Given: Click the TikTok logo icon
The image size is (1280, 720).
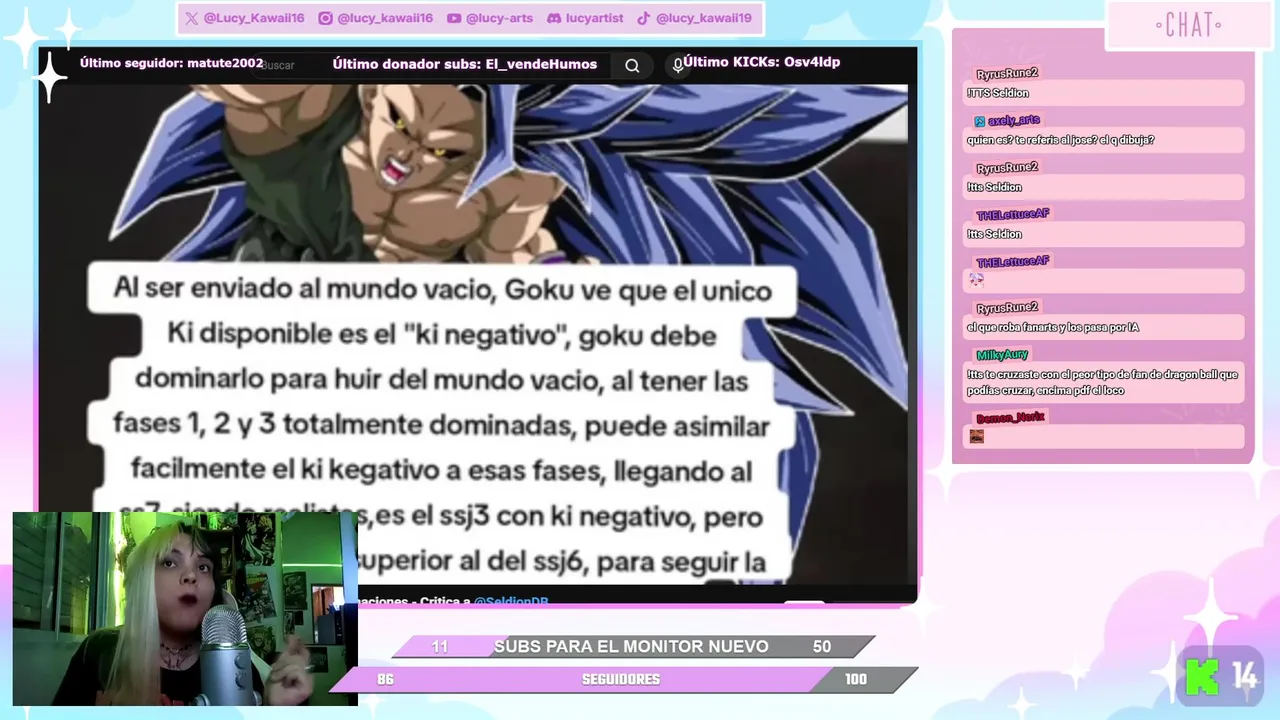Looking at the screenshot, I should 644,18.
